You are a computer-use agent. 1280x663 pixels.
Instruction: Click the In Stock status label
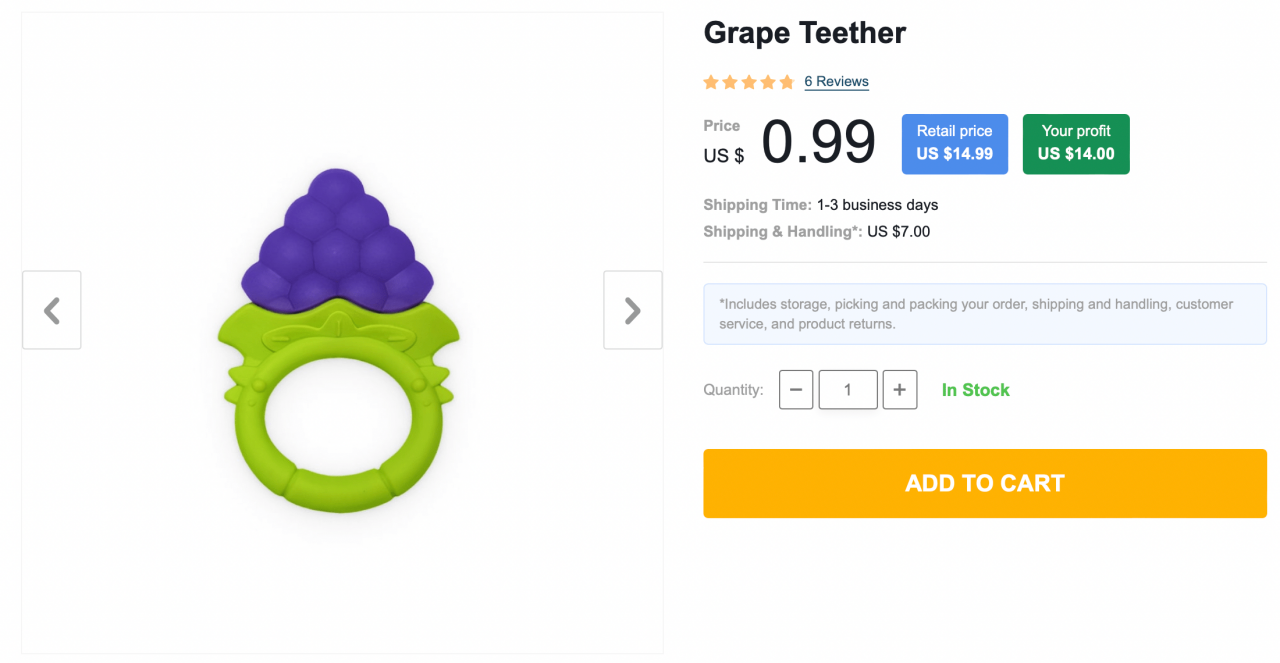(975, 389)
